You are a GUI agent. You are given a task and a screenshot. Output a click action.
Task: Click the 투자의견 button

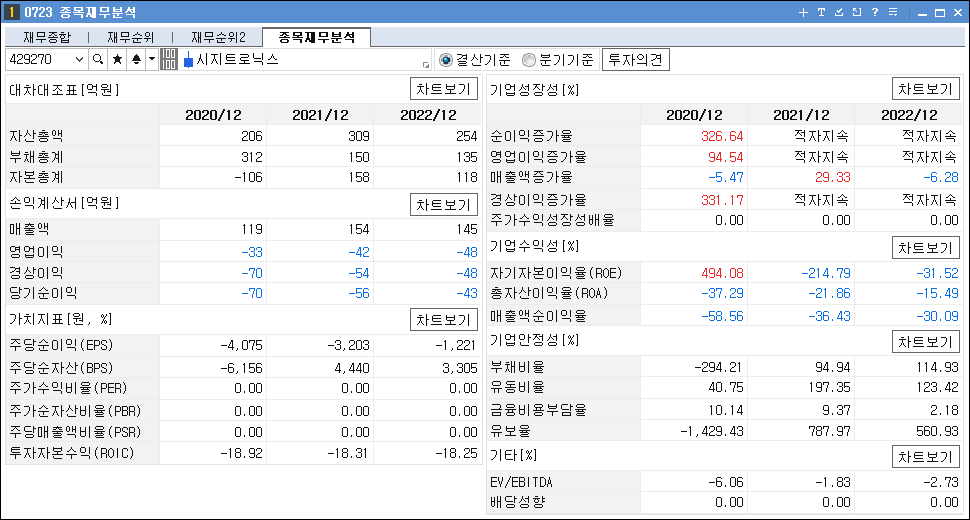pos(635,60)
